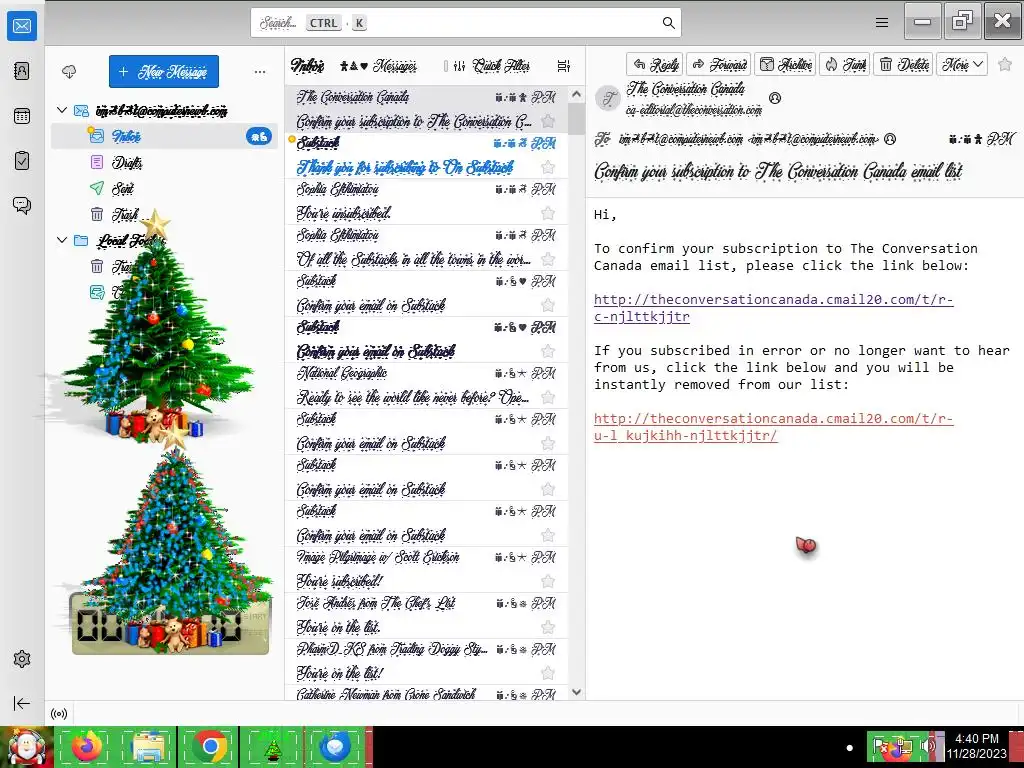This screenshot has height=768, width=1024.
Task: Reply to the open message
Action: (655, 64)
